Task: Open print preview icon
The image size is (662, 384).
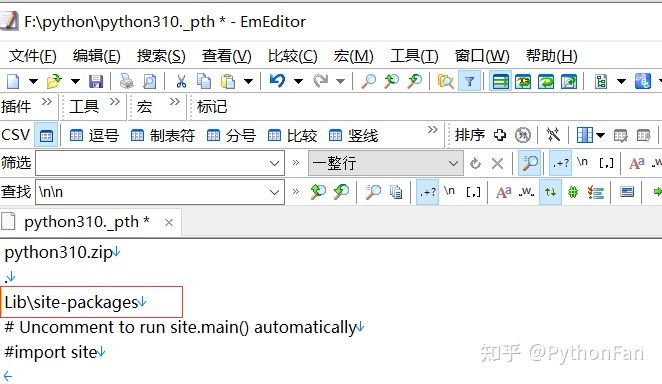Action: point(149,81)
